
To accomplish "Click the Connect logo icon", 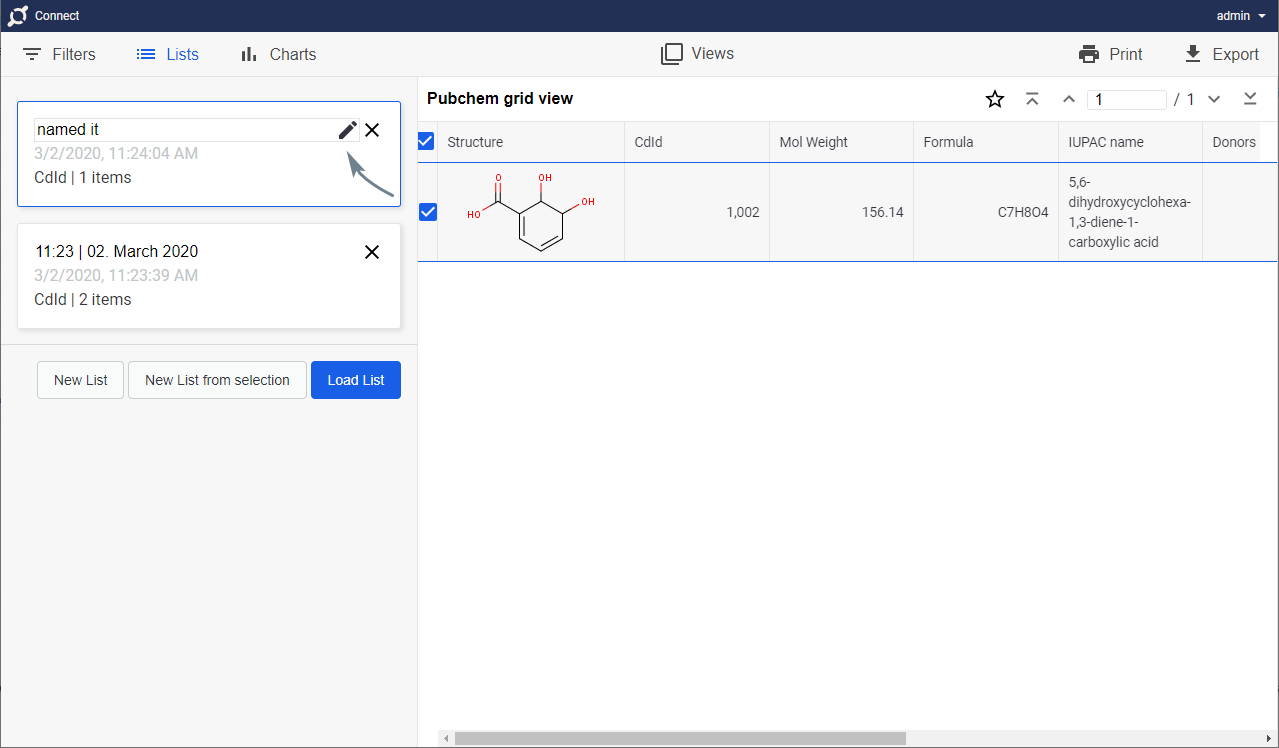I will coord(17,16).
